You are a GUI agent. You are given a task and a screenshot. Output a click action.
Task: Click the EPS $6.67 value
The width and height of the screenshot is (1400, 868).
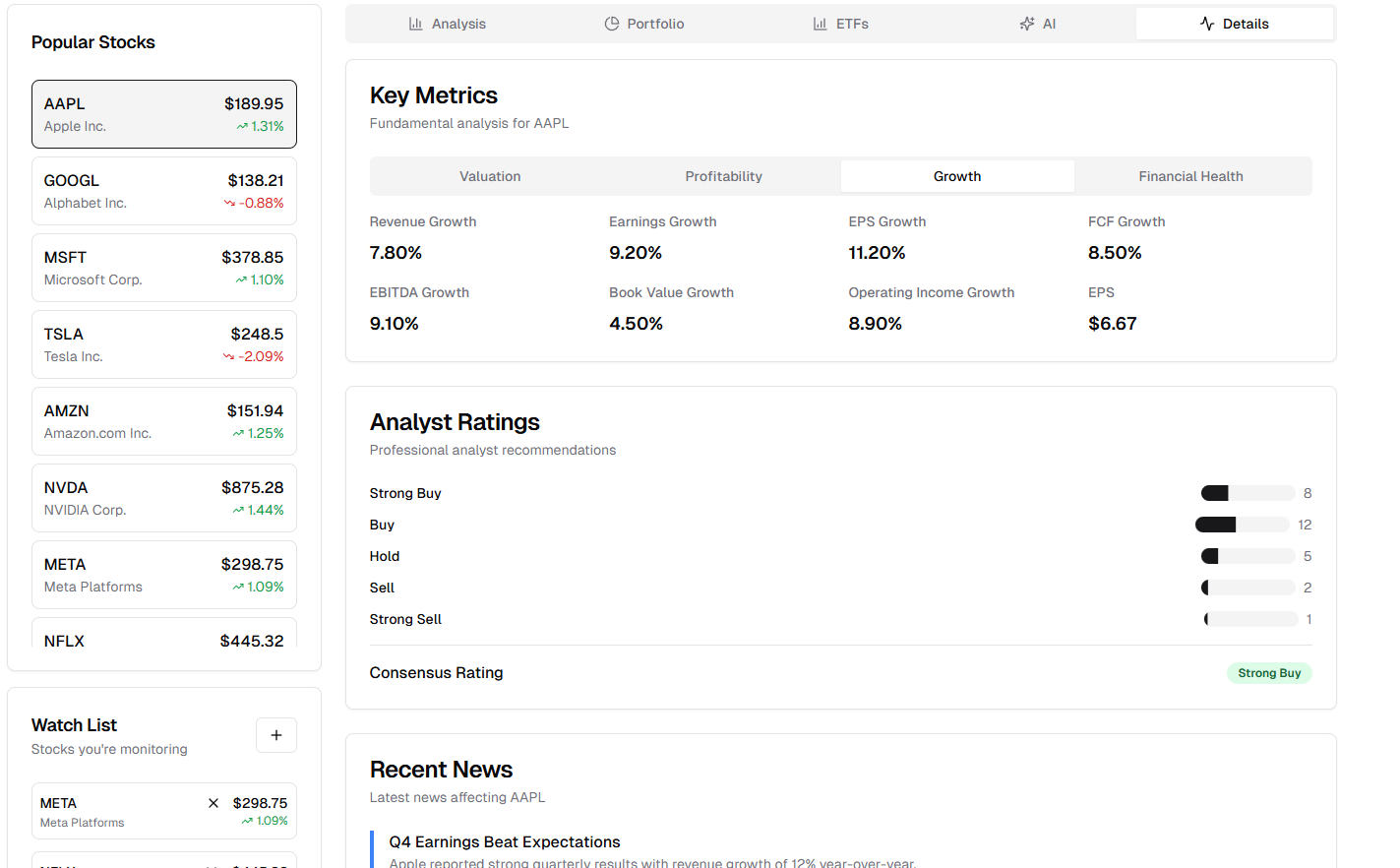pyautogui.click(x=1113, y=324)
